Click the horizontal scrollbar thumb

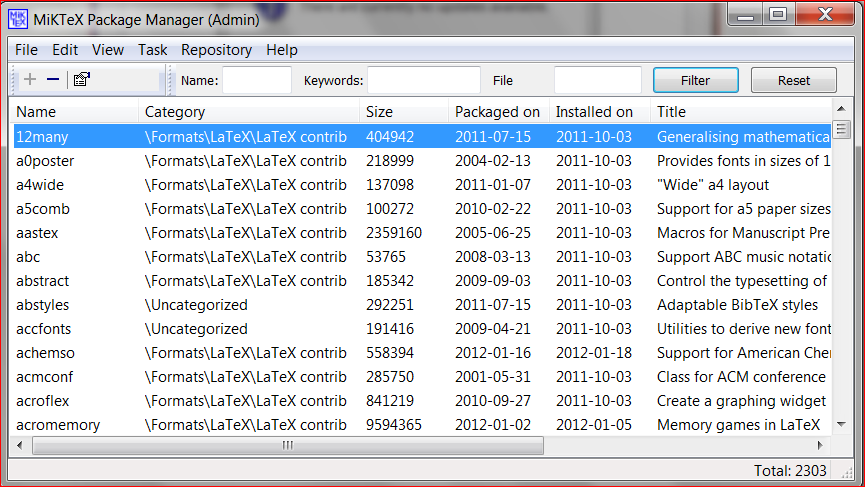[288, 445]
